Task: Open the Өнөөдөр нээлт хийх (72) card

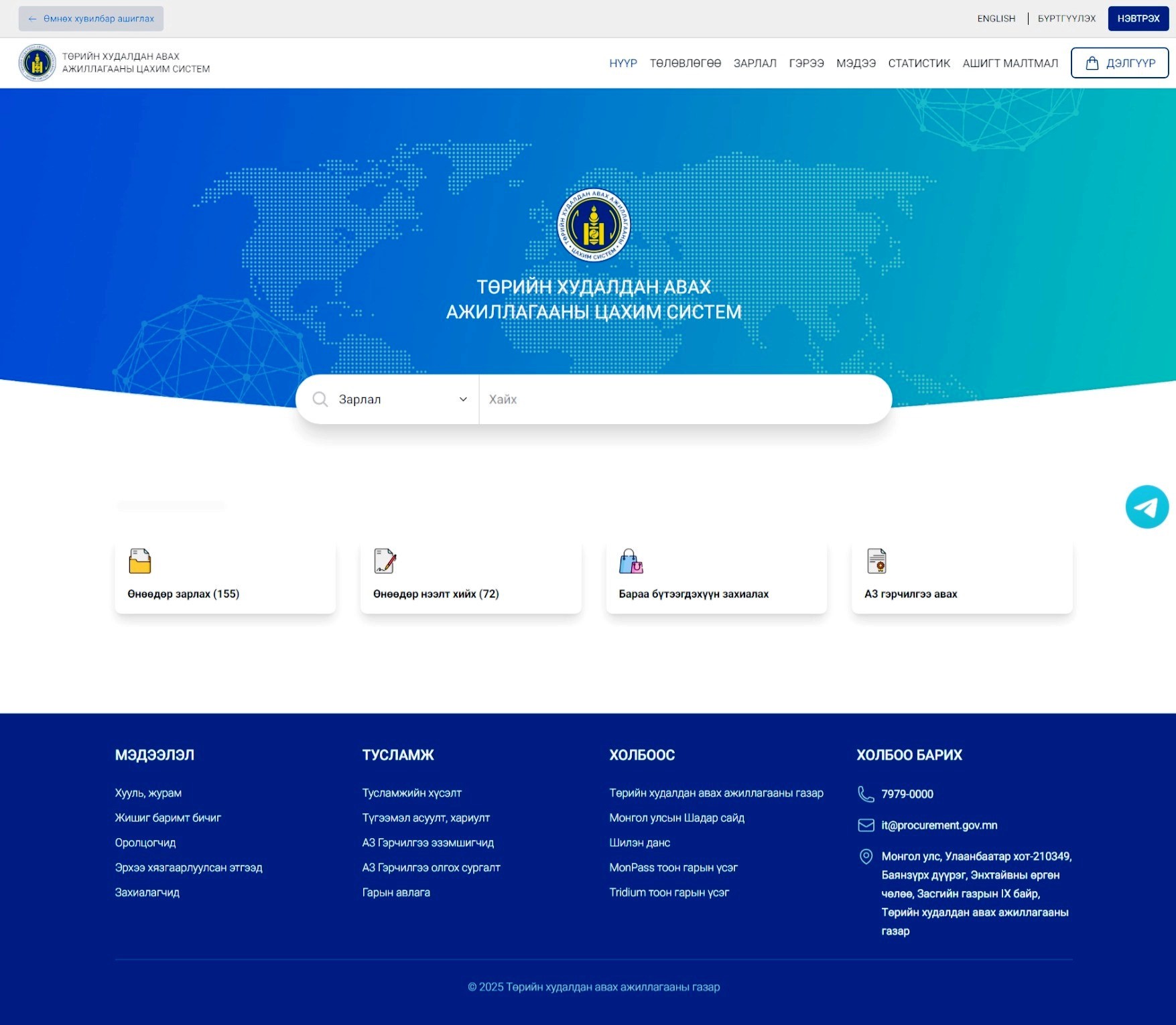Action: (x=471, y=577)
